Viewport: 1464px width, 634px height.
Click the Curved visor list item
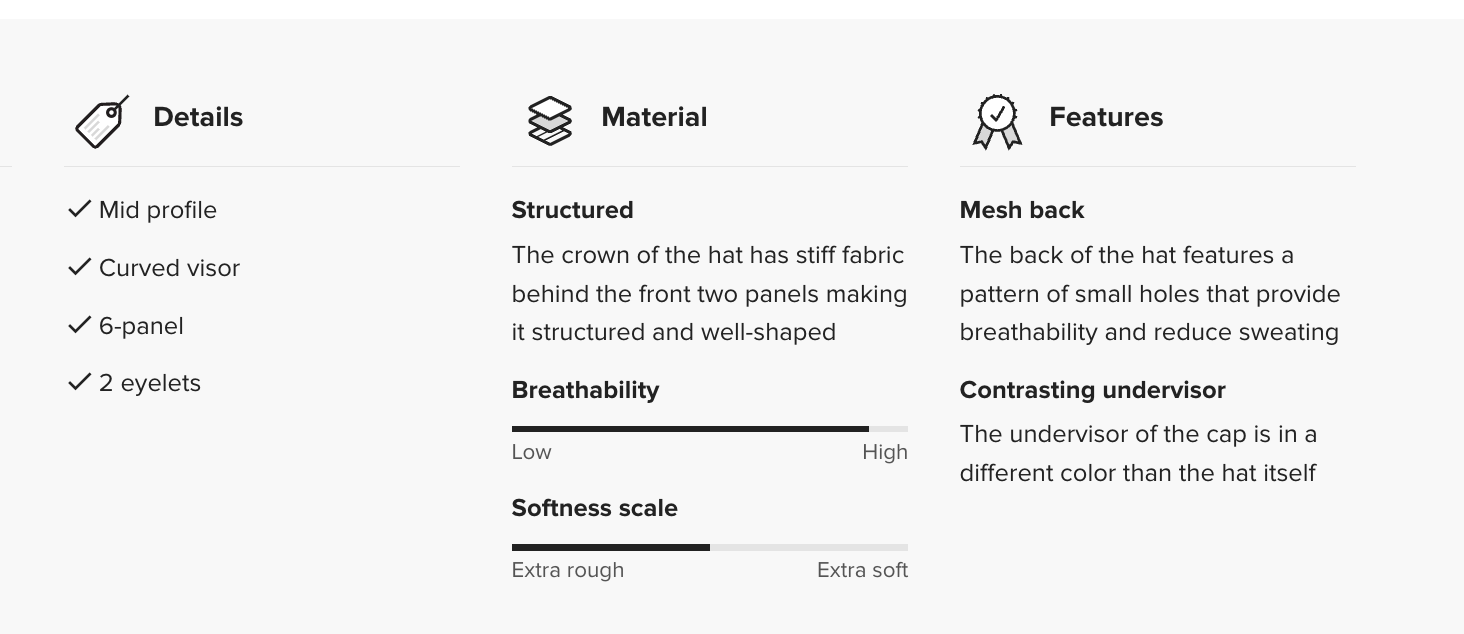coord(169,268)
